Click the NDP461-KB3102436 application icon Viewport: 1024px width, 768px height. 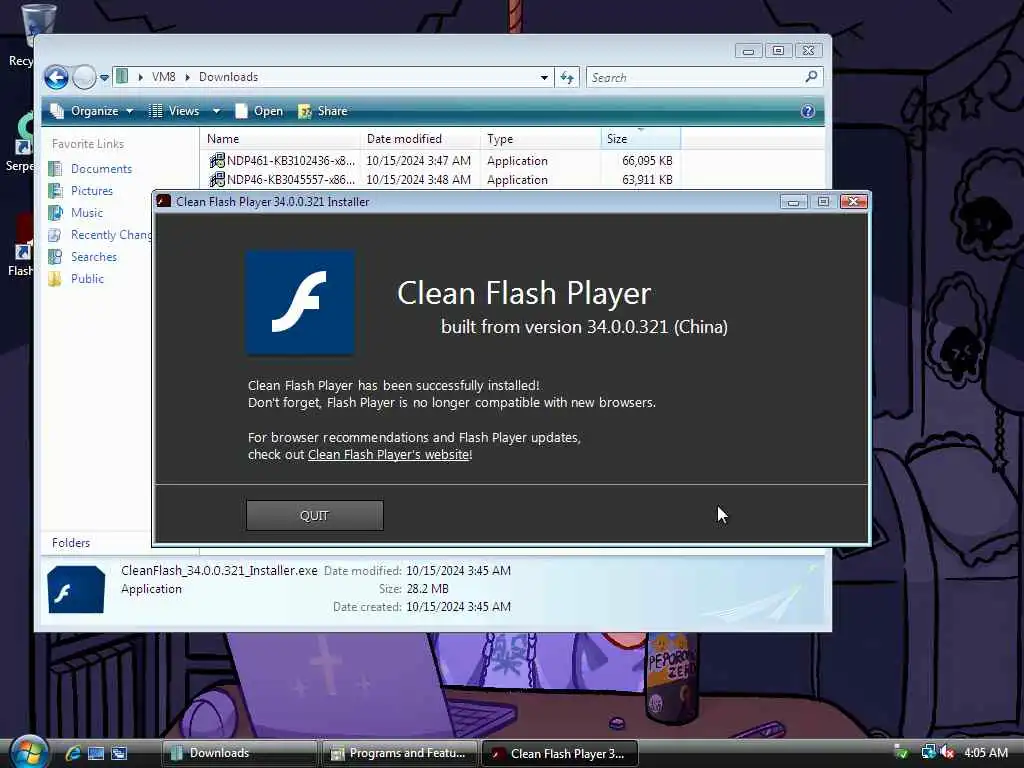coord(217,160)
